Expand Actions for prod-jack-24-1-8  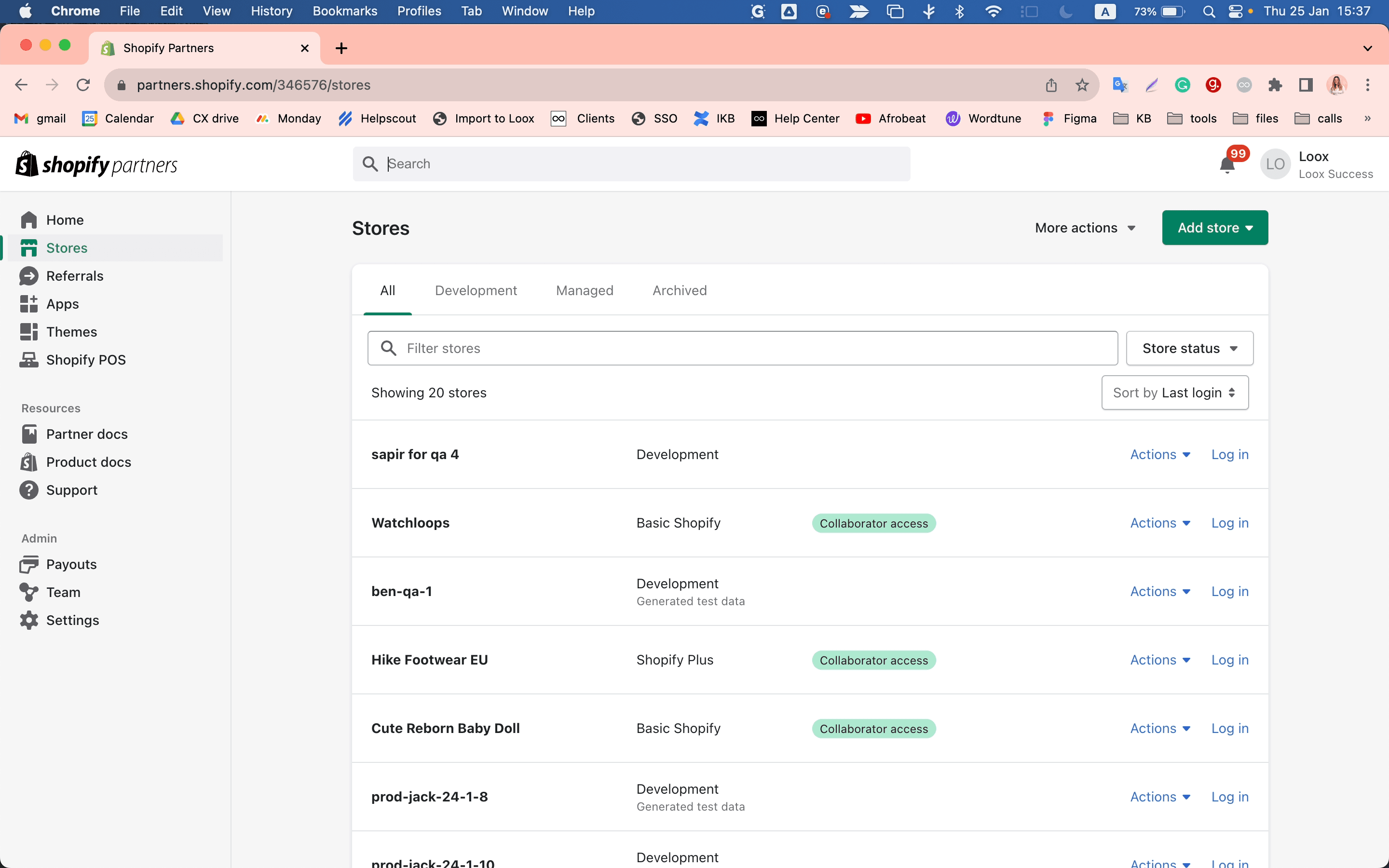coord(1160,797)
